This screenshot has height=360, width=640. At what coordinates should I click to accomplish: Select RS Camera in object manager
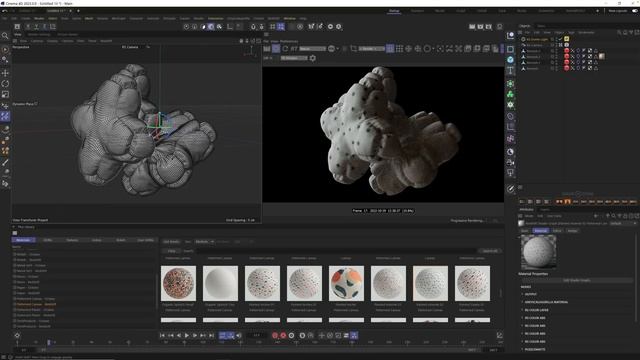tap(534, 45)
